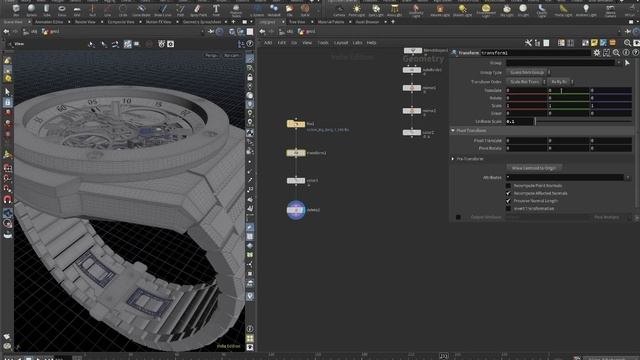Uncheck Recompute Affected Normals

click(x=508, y=193)
